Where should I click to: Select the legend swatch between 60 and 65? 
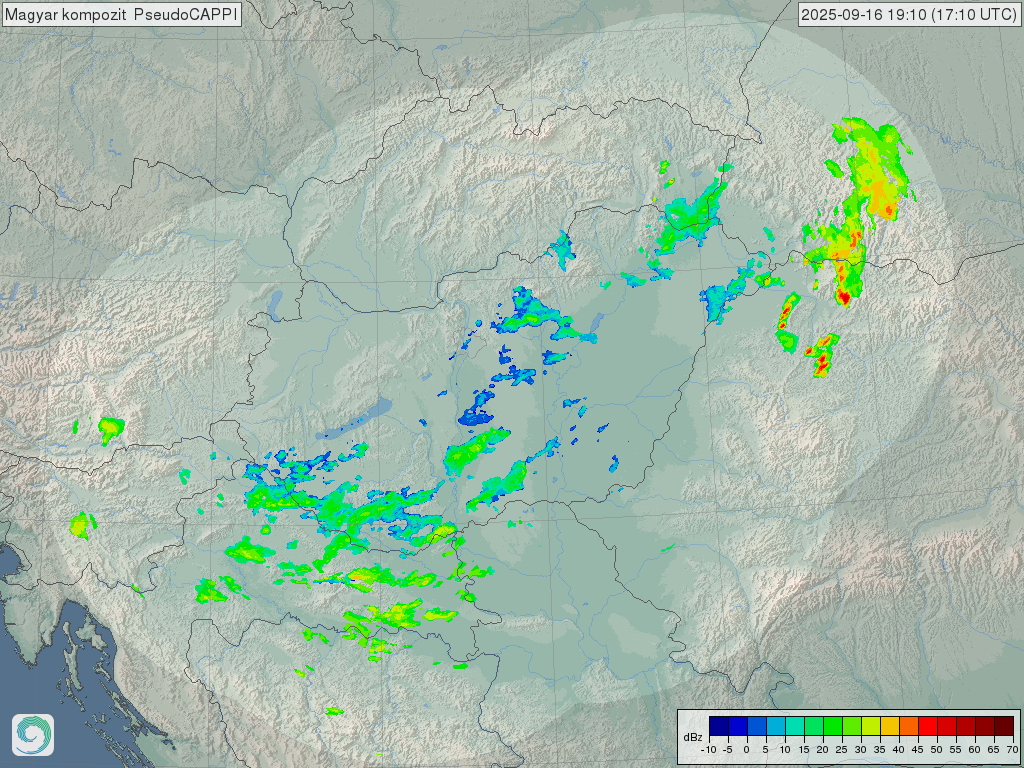[985, 726]
